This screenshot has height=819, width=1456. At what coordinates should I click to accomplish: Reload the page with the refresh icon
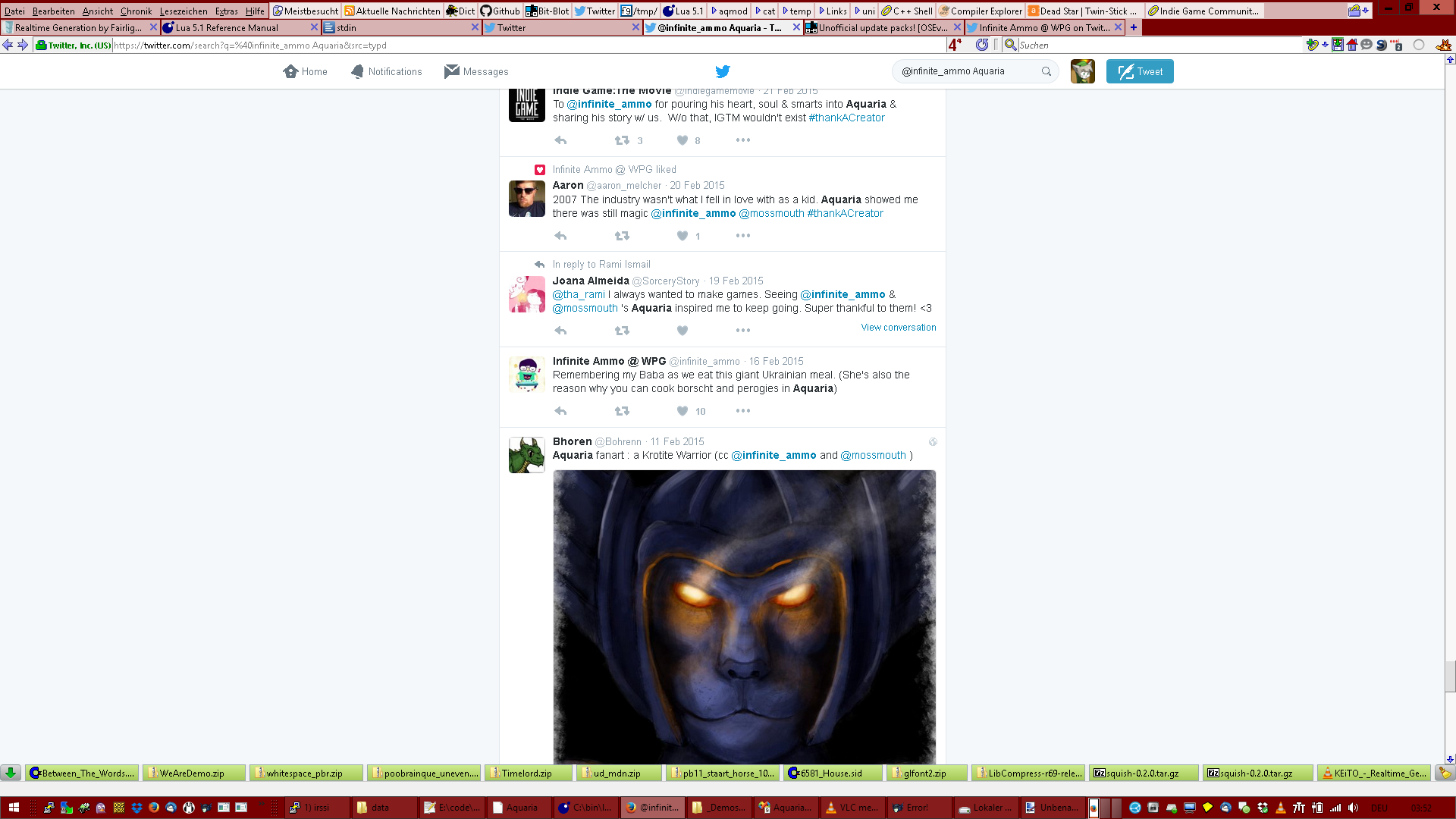coord(982,45)
